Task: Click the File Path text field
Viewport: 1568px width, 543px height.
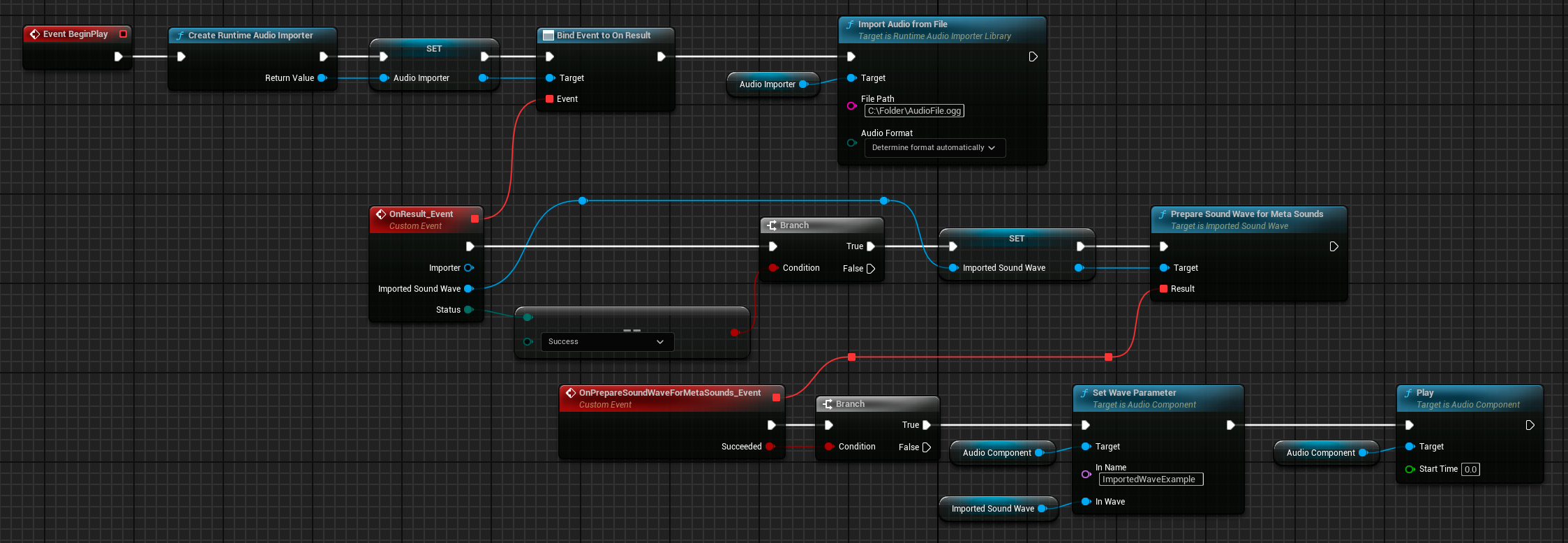Action: (914, 111)
